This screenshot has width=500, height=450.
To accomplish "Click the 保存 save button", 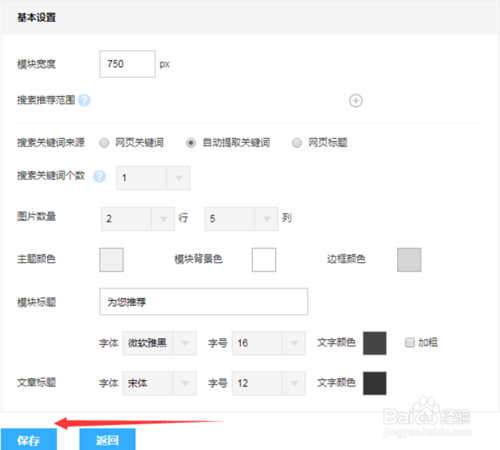I will pyautogui.click(x=29, y=439).
